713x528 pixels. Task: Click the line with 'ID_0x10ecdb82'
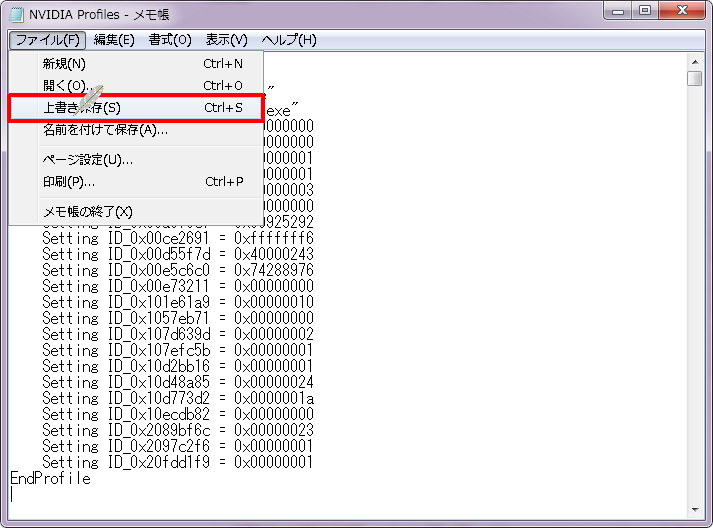point(178,414)
